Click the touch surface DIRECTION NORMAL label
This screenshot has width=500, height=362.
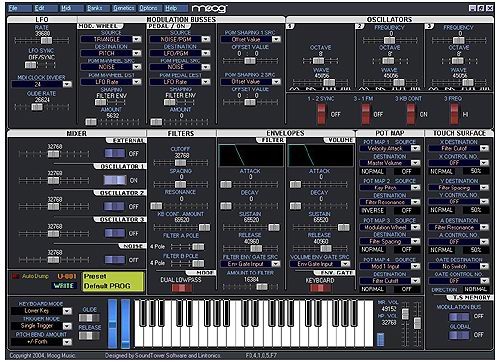[476, 289]
